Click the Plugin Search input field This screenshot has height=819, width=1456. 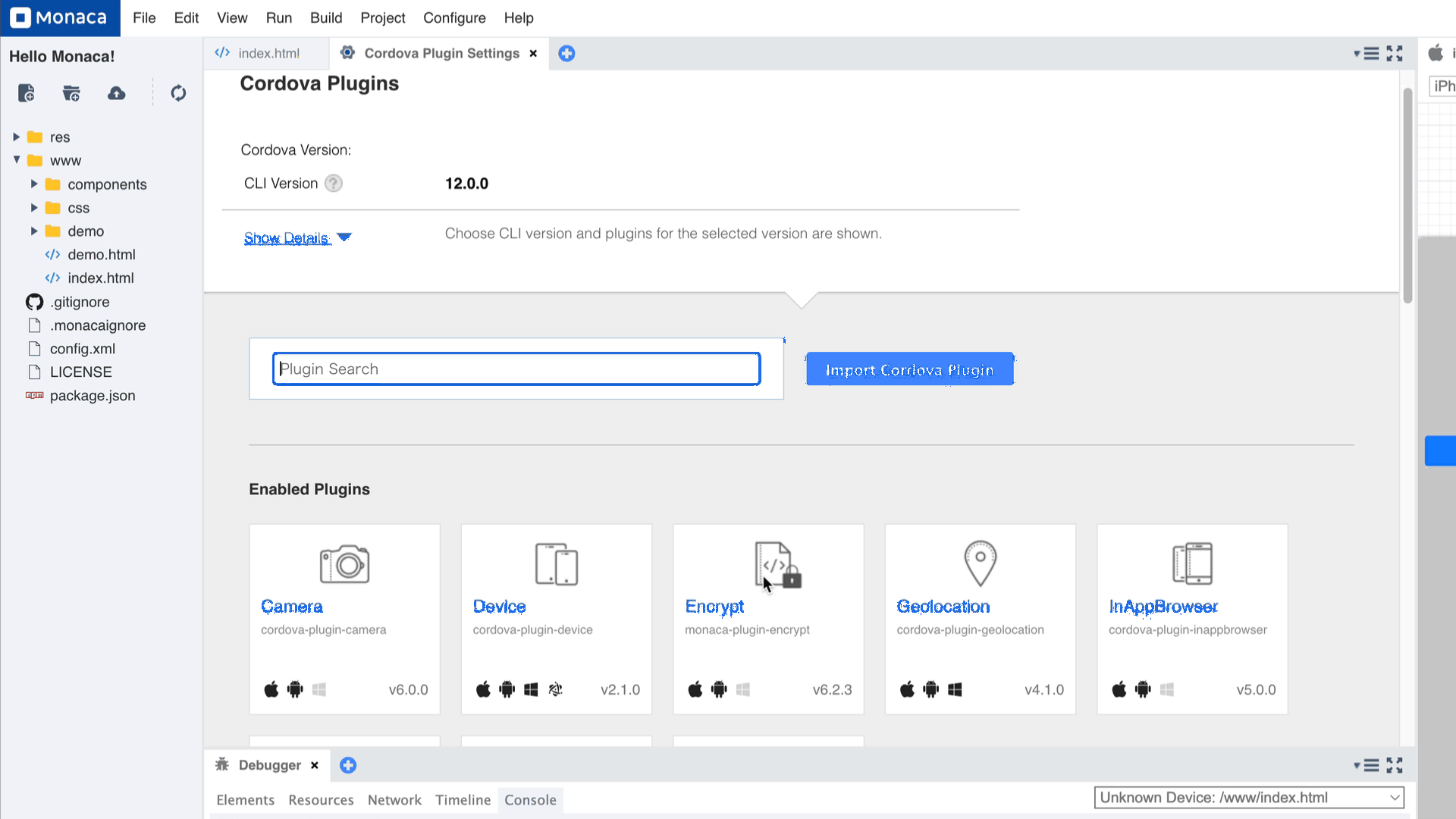click(x=516, y=369)
